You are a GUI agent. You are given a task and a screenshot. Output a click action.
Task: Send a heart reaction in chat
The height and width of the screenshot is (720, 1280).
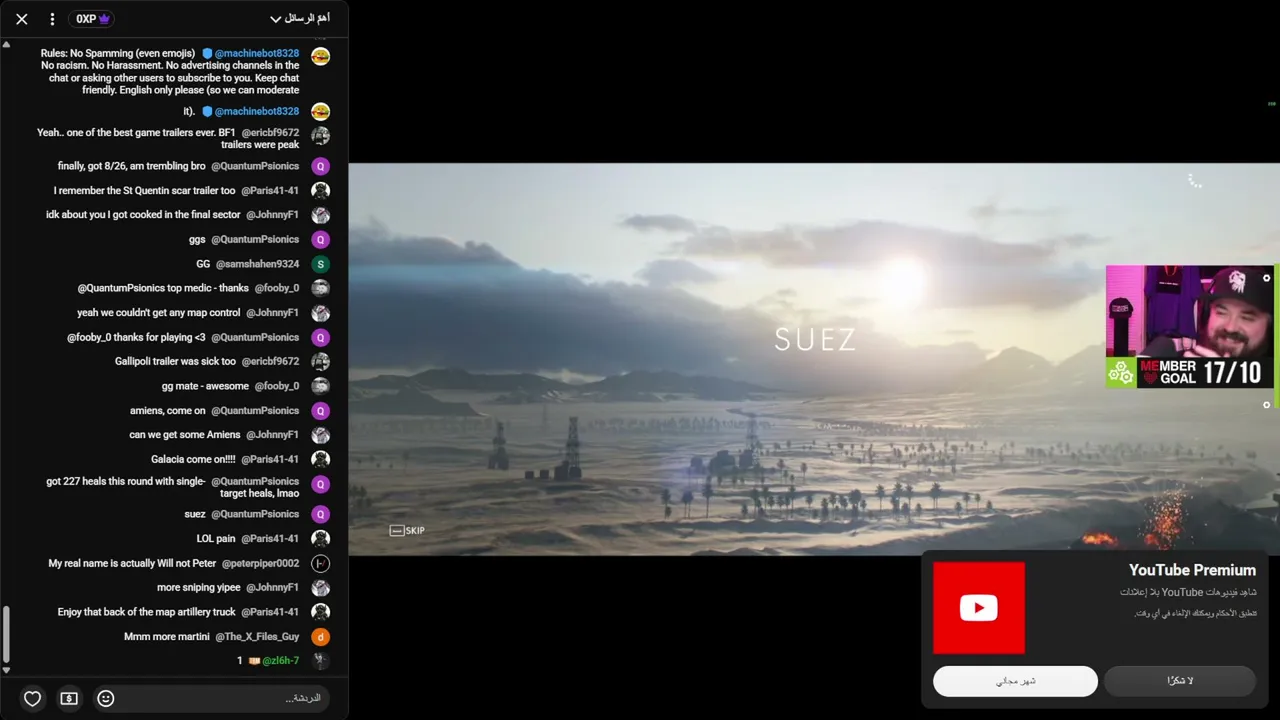click(32, 698)
